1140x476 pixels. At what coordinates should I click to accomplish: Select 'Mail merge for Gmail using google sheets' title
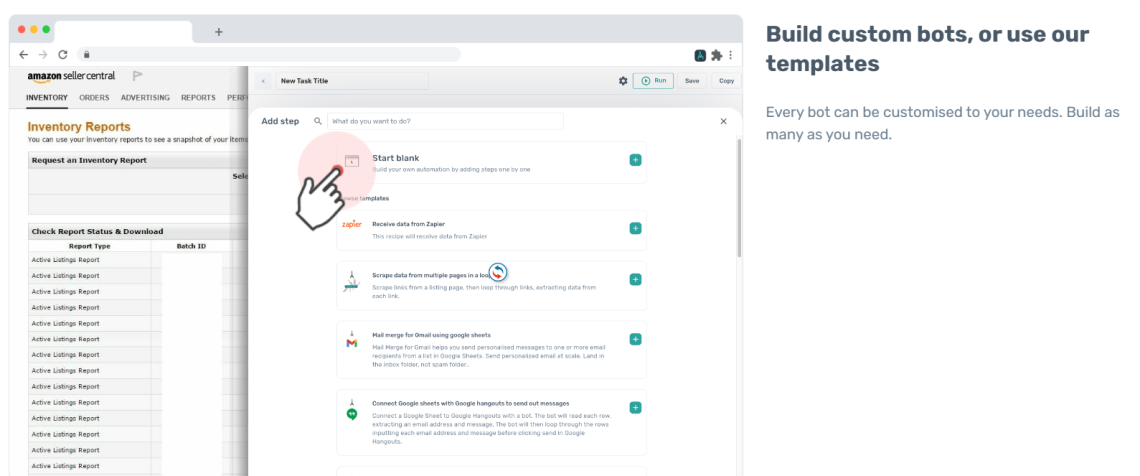431,335
